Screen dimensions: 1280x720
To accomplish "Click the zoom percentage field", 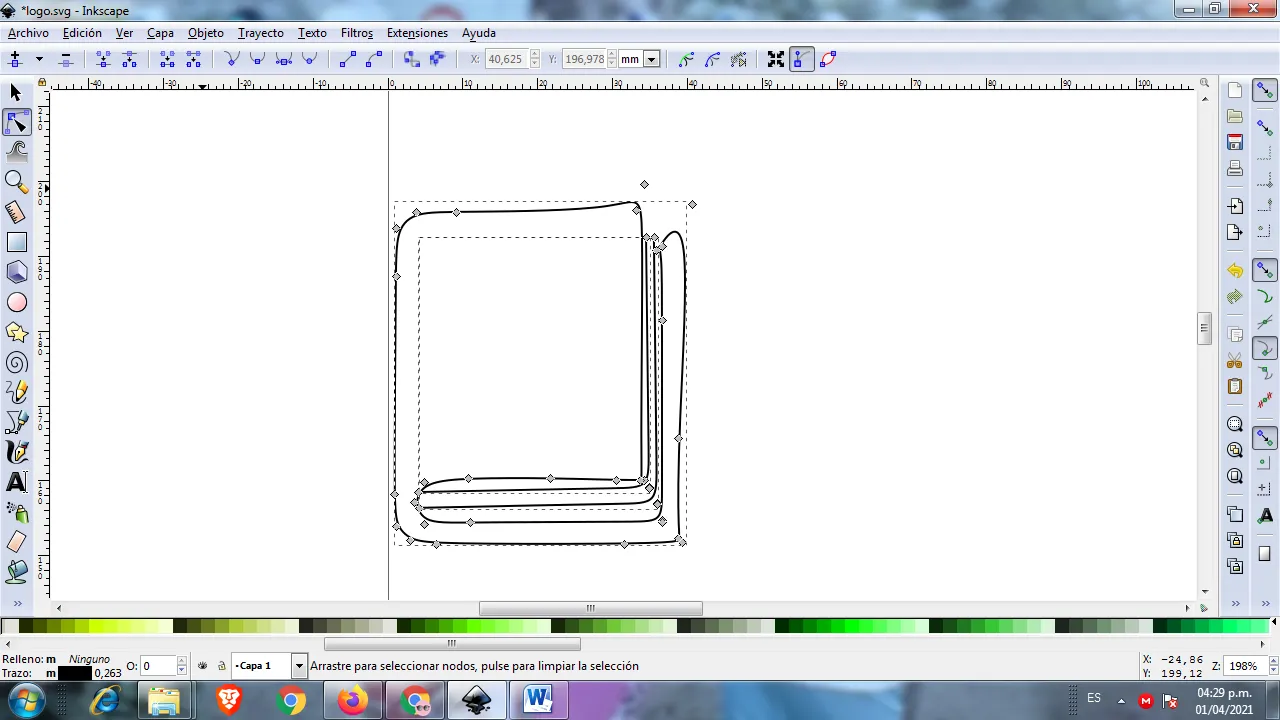I will click(1243, 666).
